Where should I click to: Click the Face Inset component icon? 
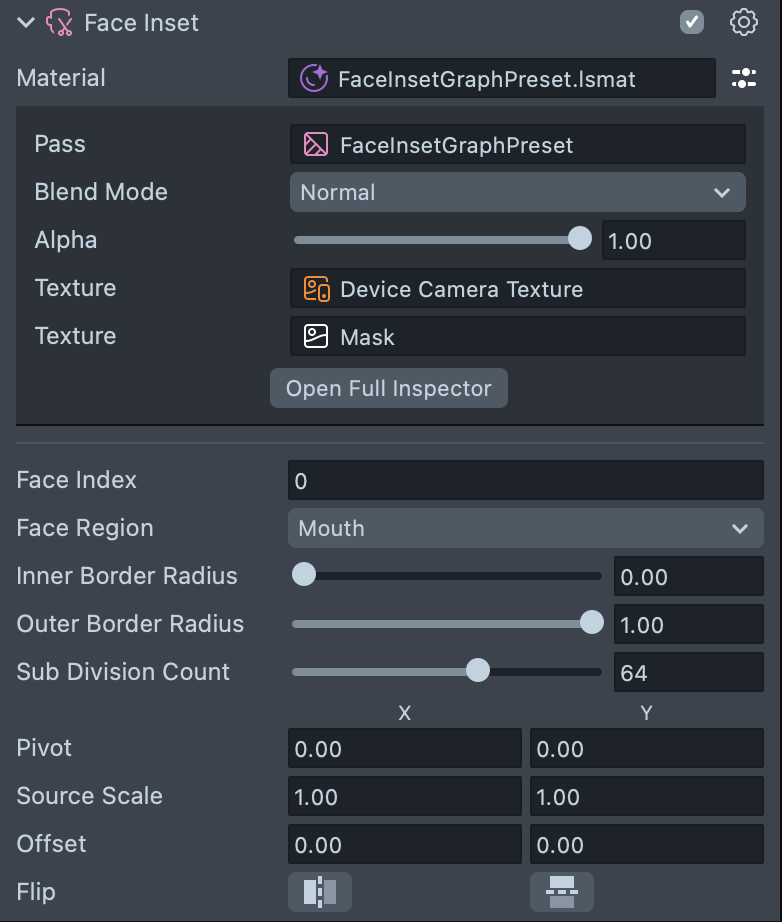pyautogui.click(x=60, y=23)
